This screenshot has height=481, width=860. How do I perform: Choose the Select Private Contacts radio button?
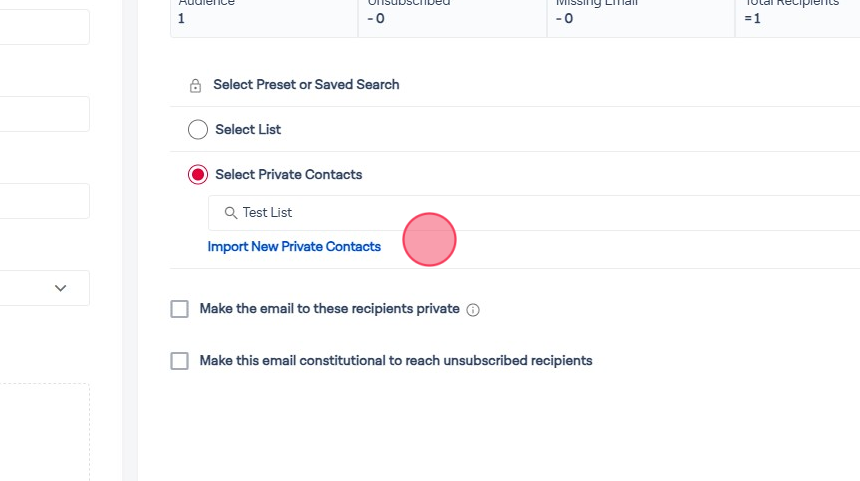pos(198,175)
